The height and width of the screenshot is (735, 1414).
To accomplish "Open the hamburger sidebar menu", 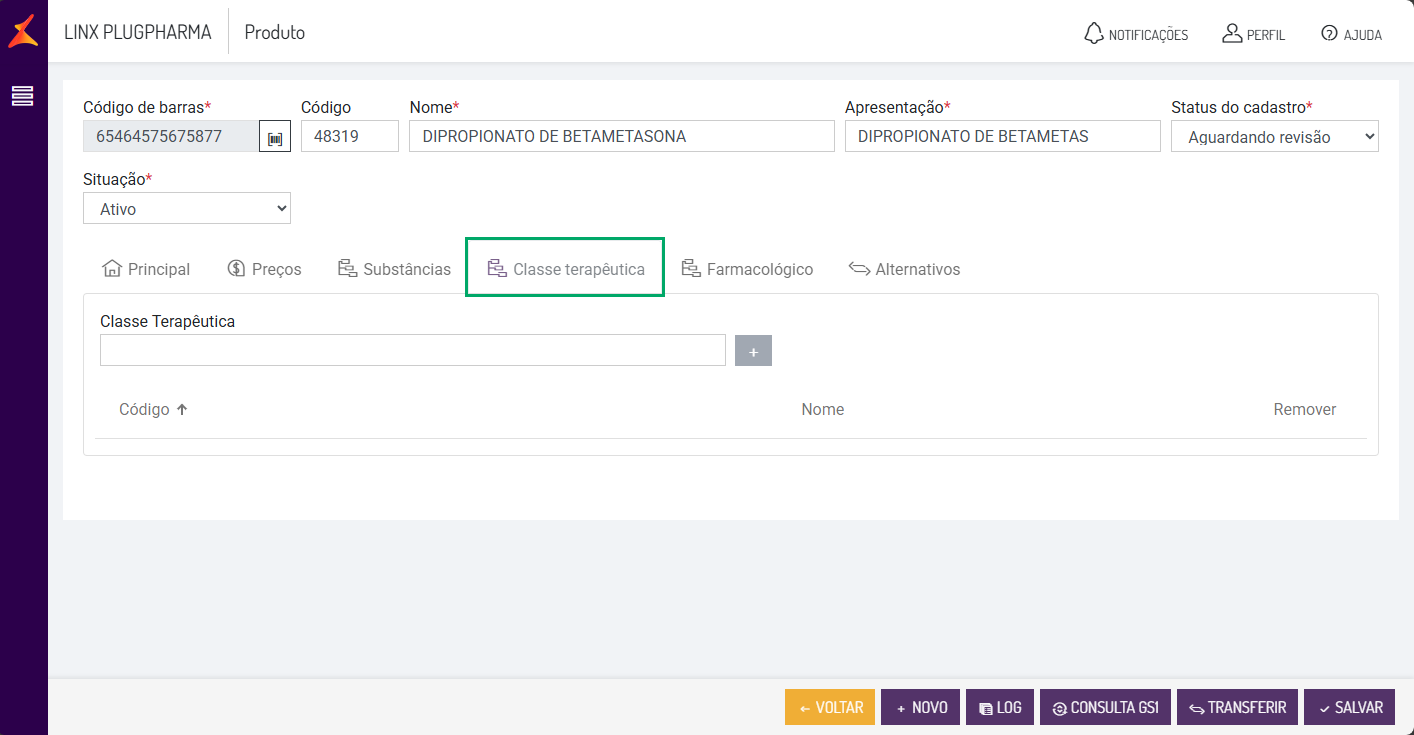I will point(23,96).
